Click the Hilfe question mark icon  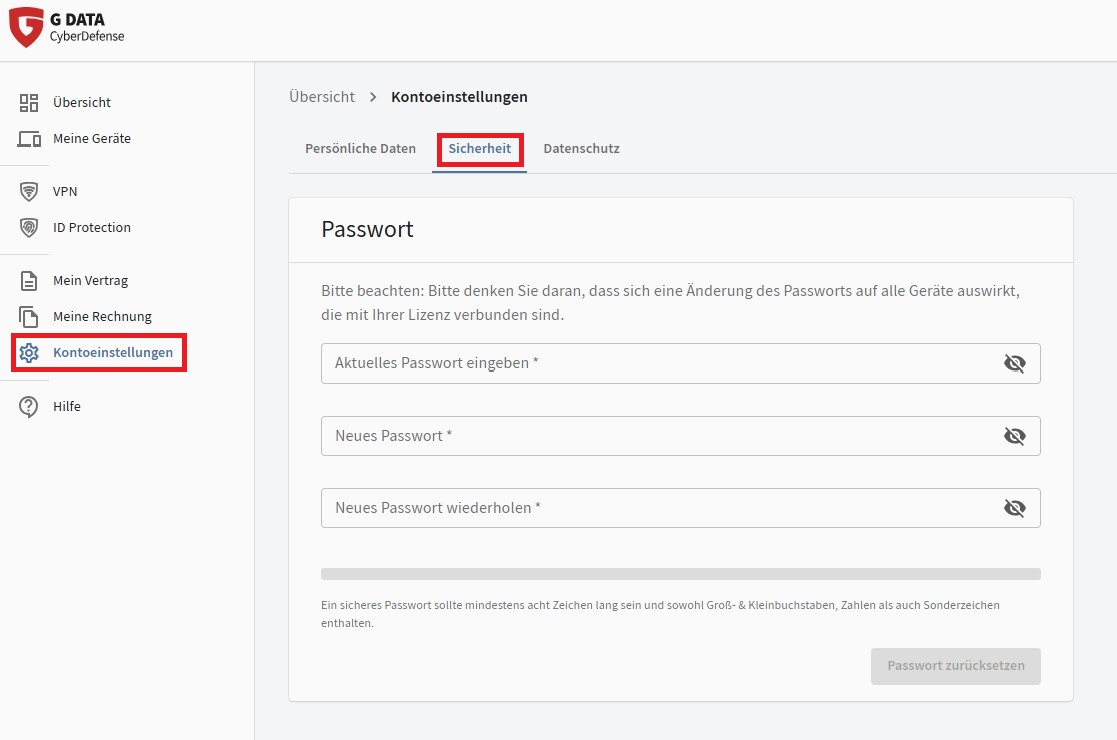pyautogui.click(x=29, y=406)
